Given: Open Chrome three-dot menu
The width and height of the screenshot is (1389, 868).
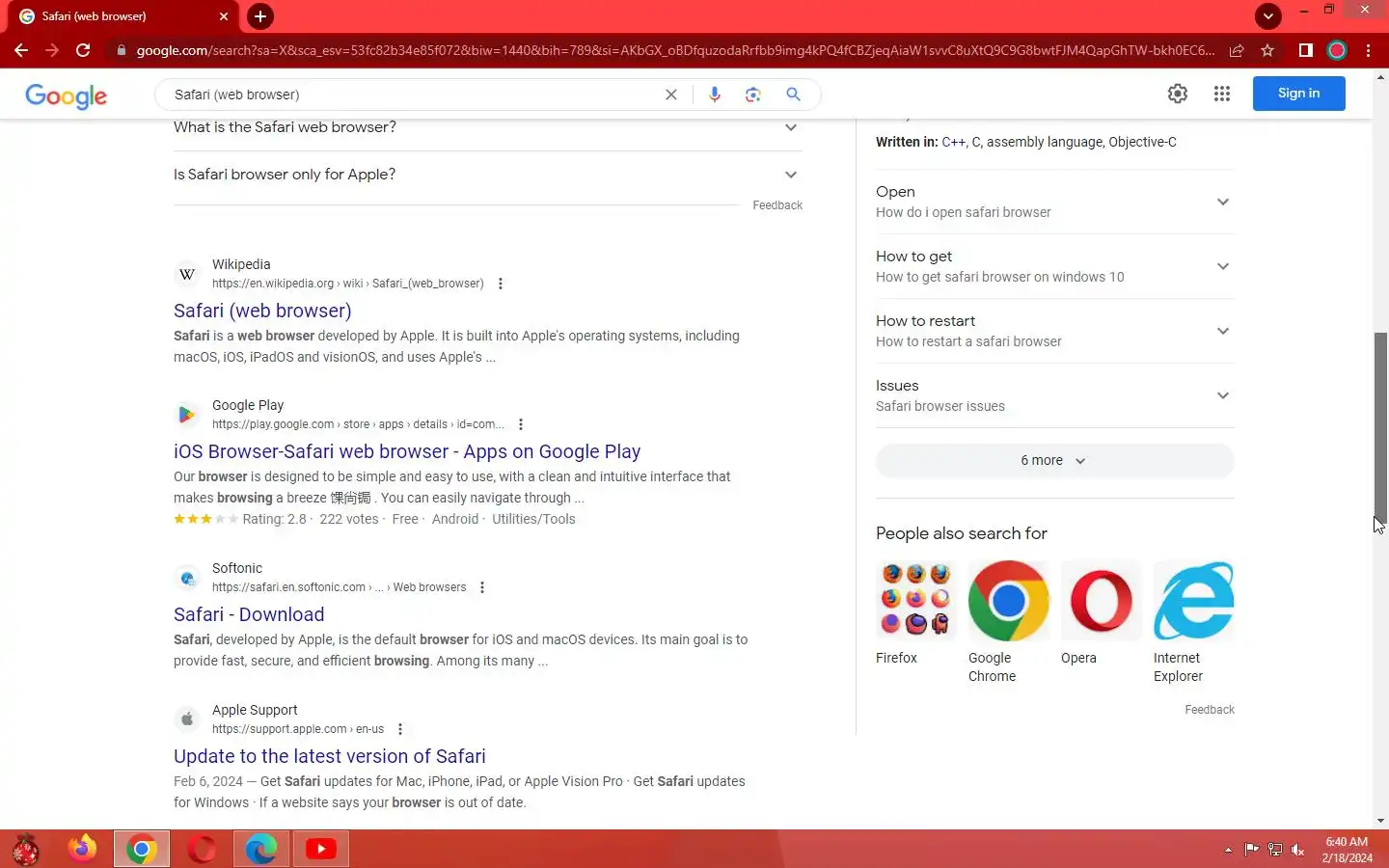Looking at the screenshot, I should 1368,50.
